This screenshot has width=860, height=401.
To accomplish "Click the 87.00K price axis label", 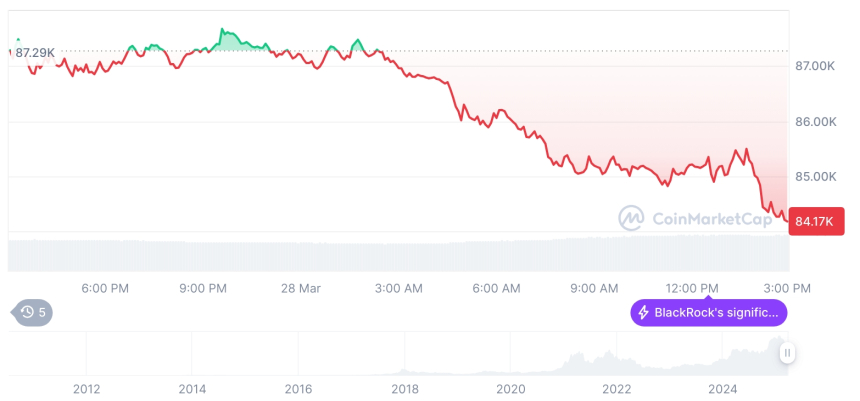I will point(814,66).
